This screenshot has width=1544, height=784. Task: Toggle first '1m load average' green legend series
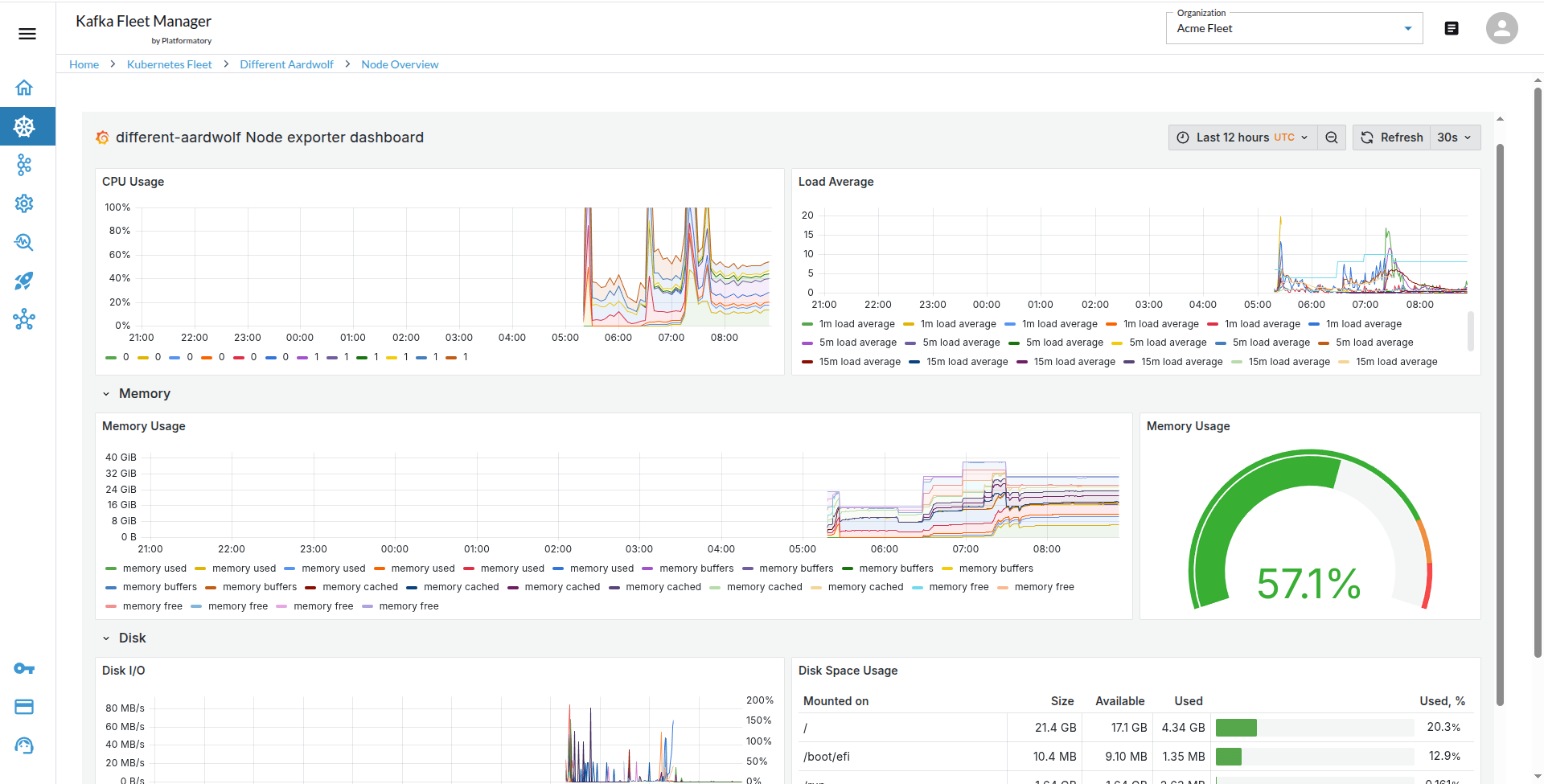[848, 324]
